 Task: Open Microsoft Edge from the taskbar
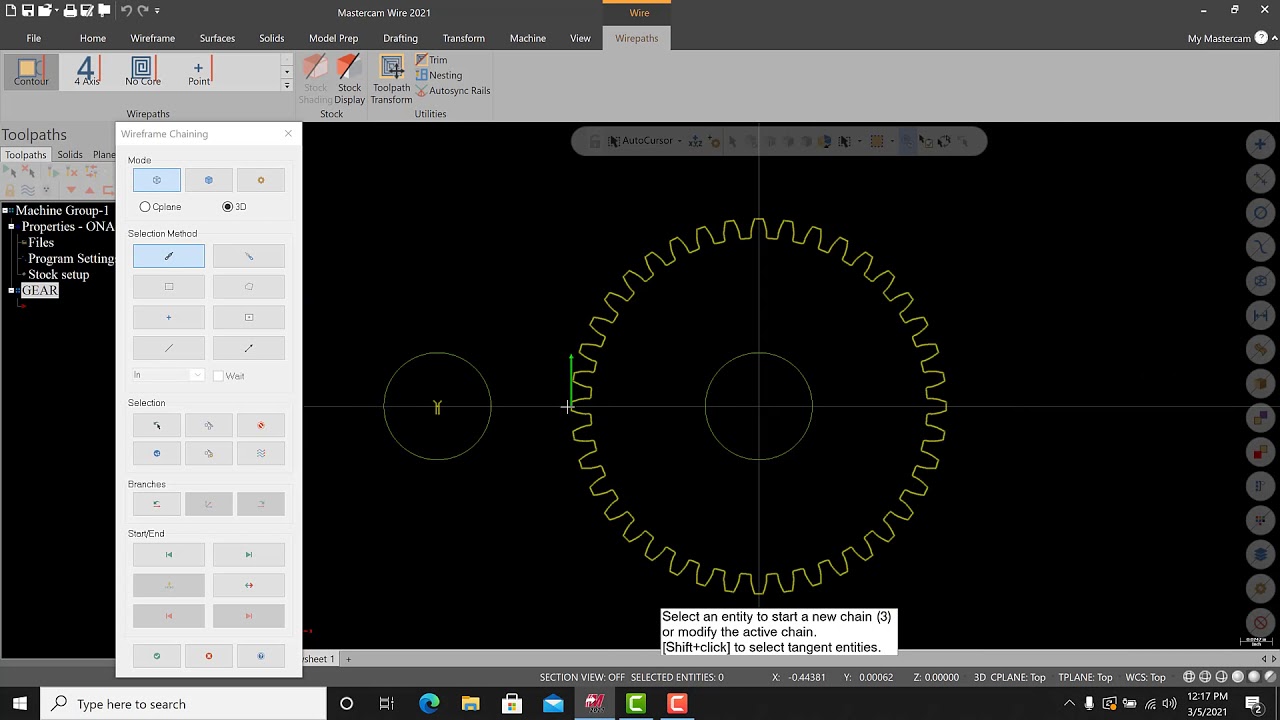coord(429,704)
